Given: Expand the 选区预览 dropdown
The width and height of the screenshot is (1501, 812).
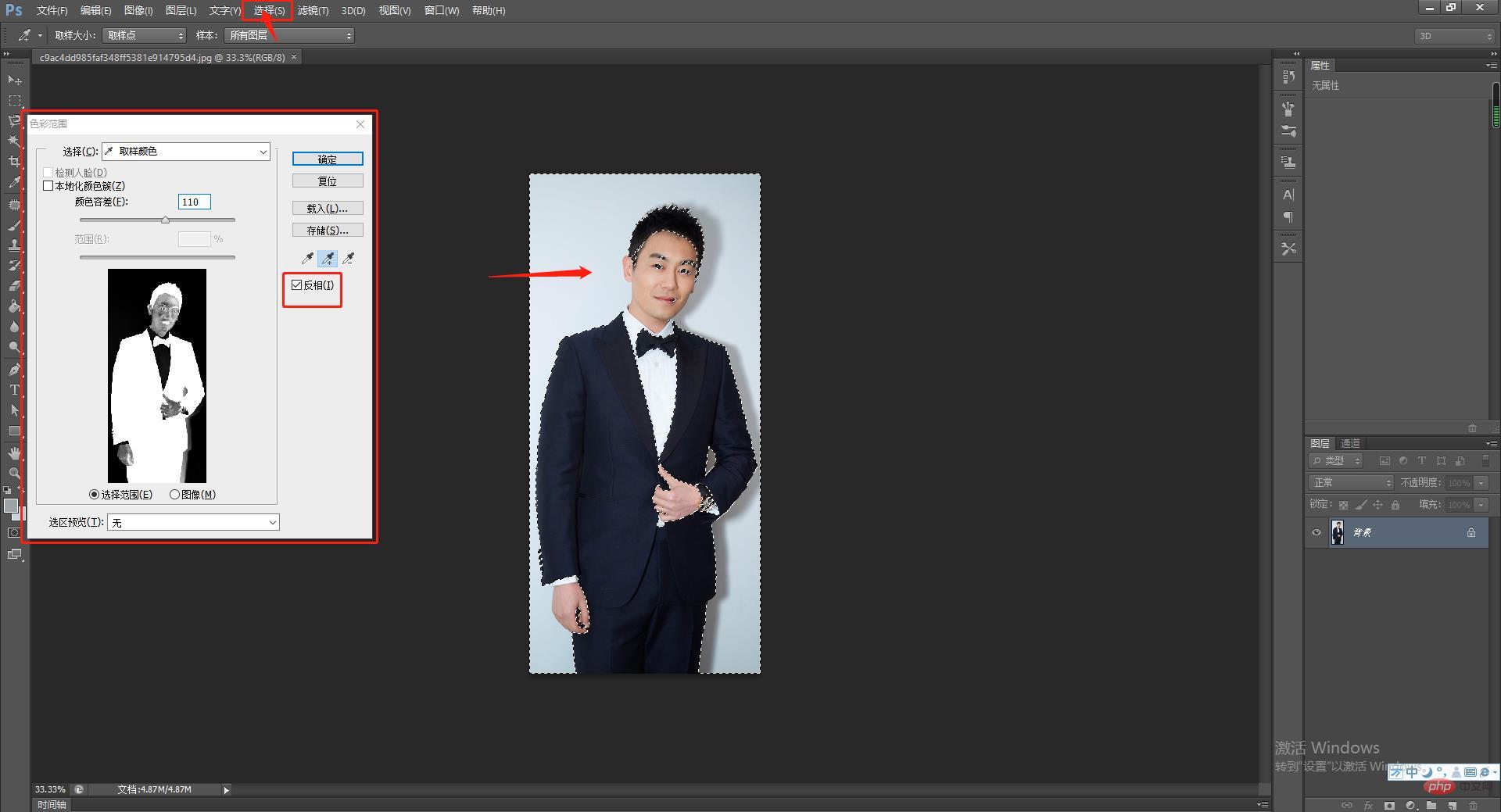Looking at the screenshot, I should click(193, 523).
